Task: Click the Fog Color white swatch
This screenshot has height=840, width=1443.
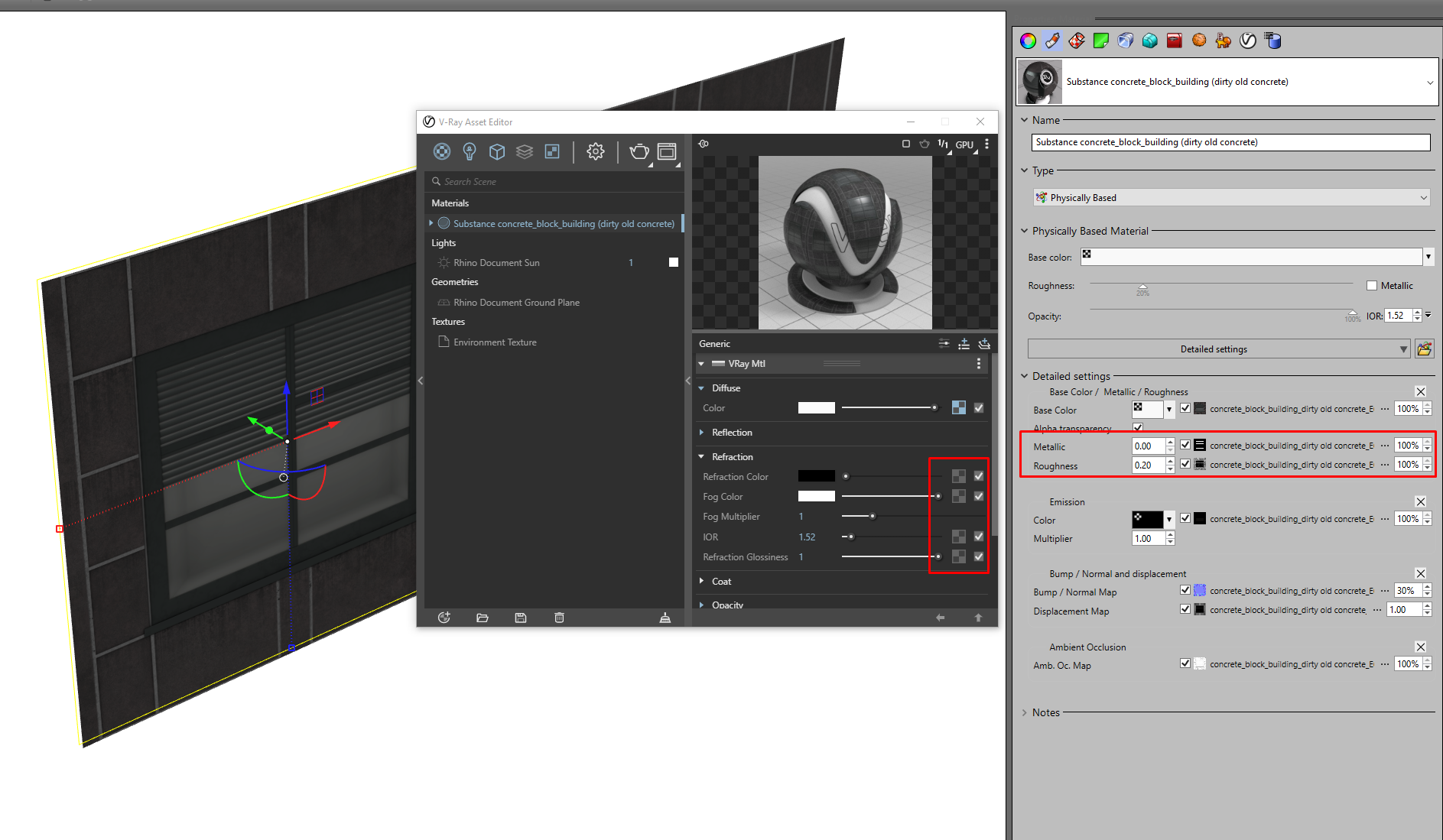Action: pos(817,497)
